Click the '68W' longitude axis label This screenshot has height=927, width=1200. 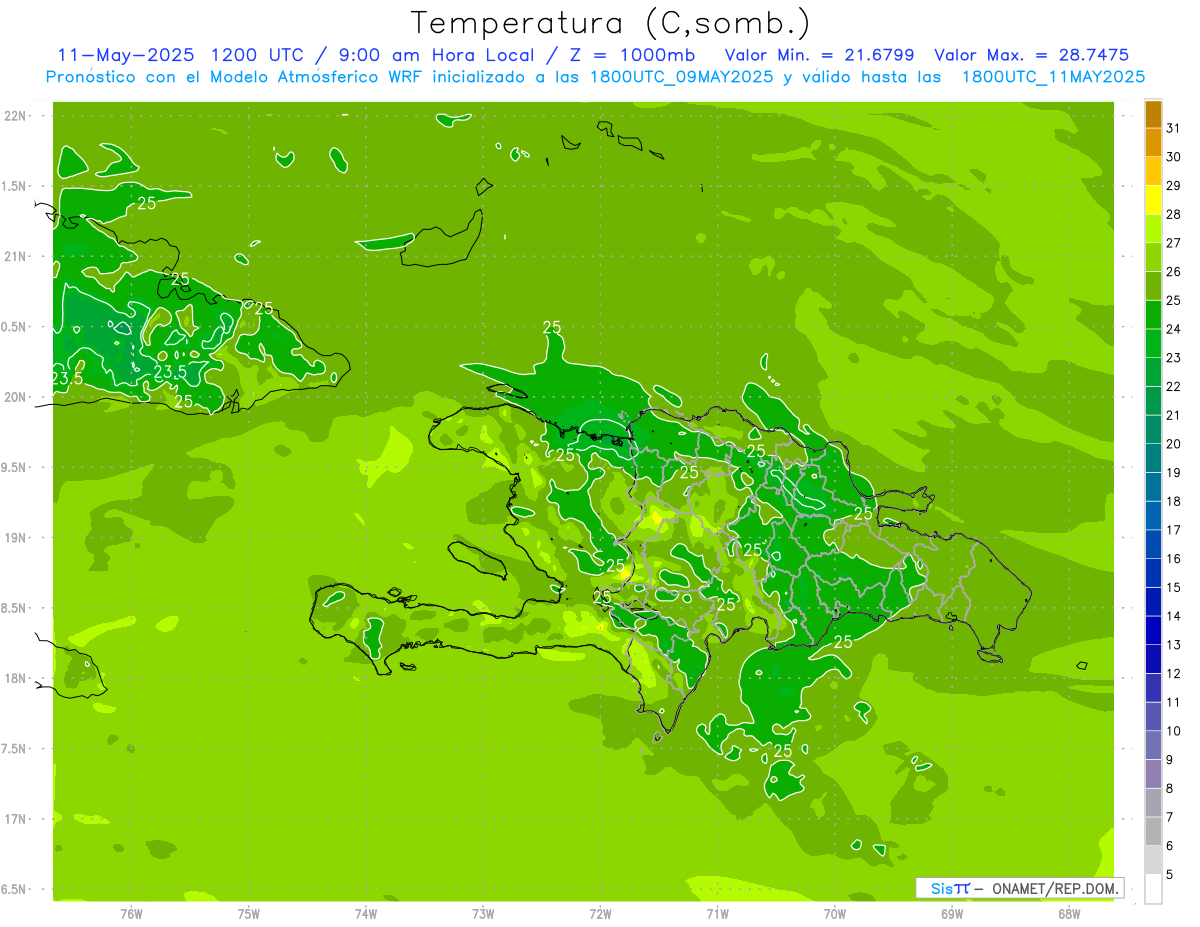[x=1069, y=914]
